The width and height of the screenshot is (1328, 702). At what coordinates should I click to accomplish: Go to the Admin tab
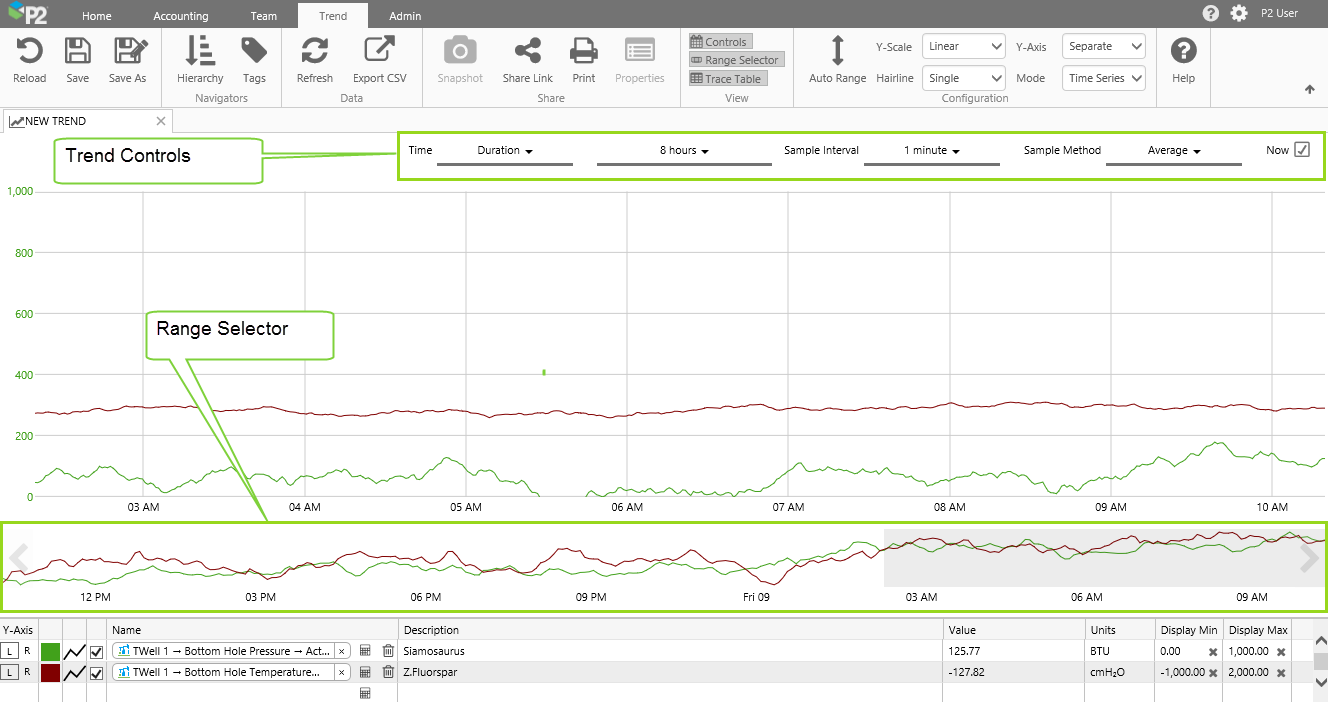[x=405, y=16]
